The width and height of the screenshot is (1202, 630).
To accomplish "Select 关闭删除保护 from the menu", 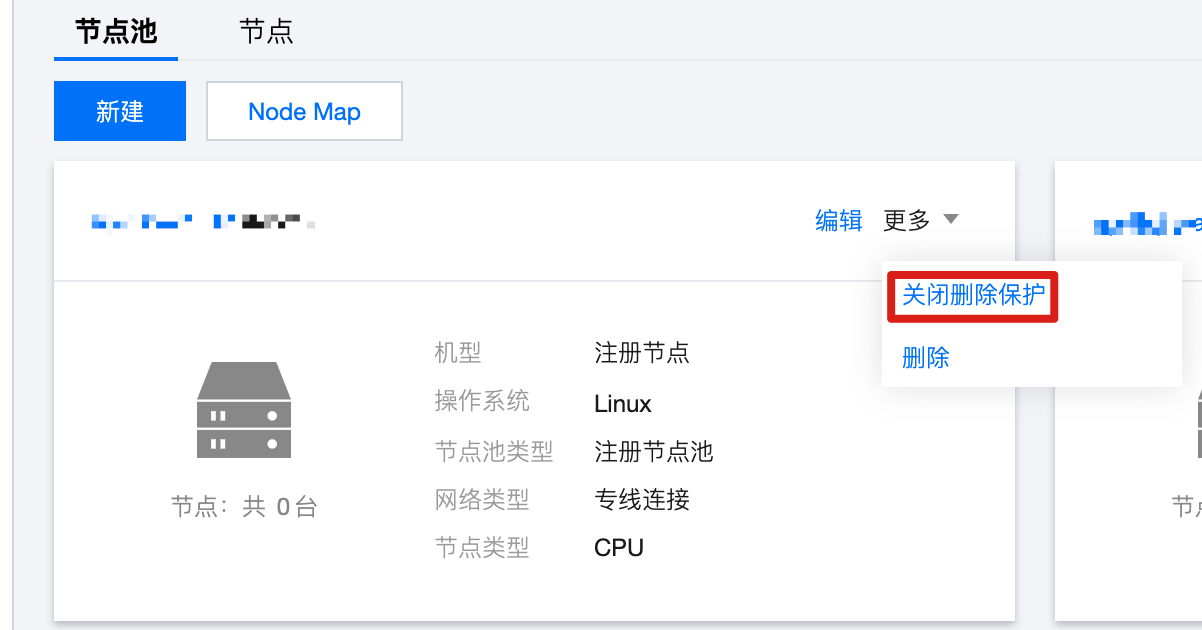I will click(x=973, y=294).
